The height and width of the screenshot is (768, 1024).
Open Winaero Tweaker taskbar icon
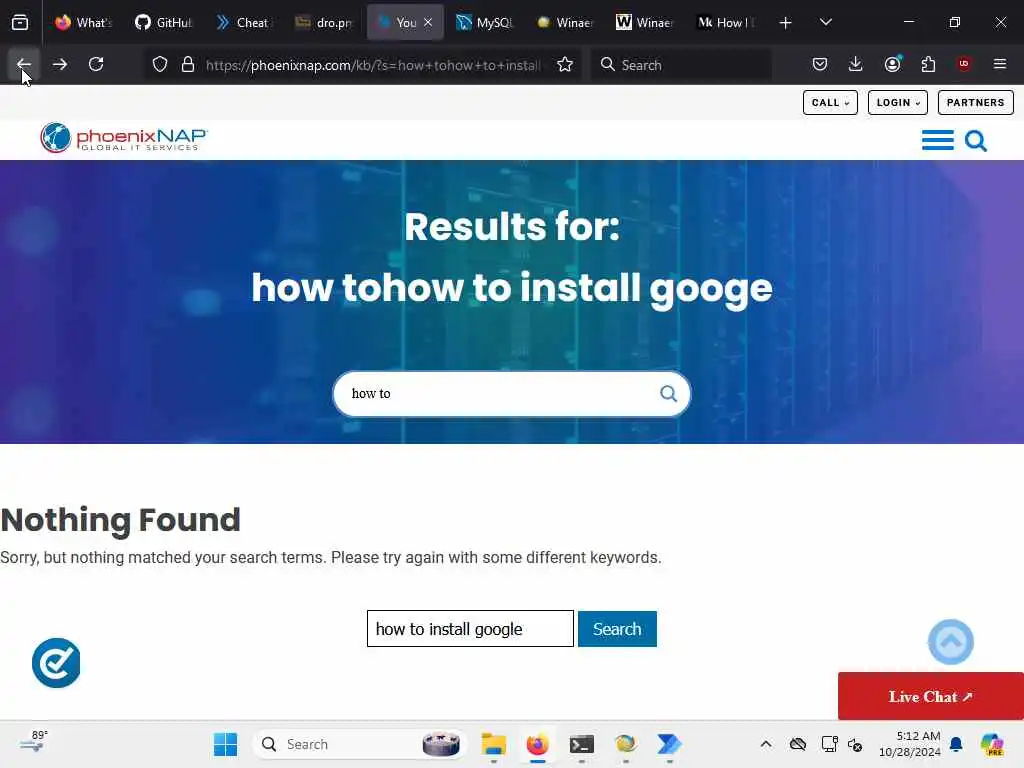626,744
